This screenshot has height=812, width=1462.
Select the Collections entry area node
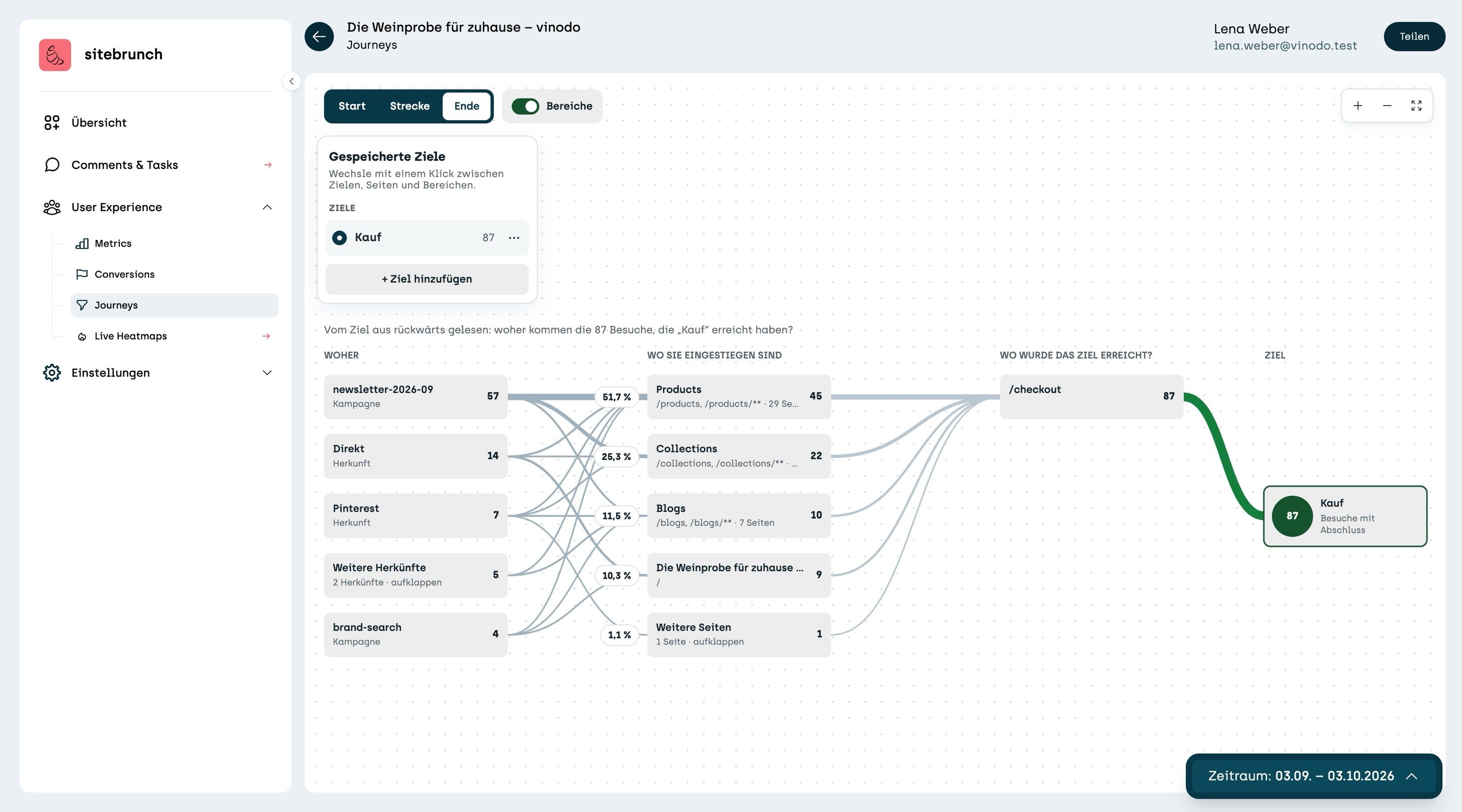pos(739,456)
